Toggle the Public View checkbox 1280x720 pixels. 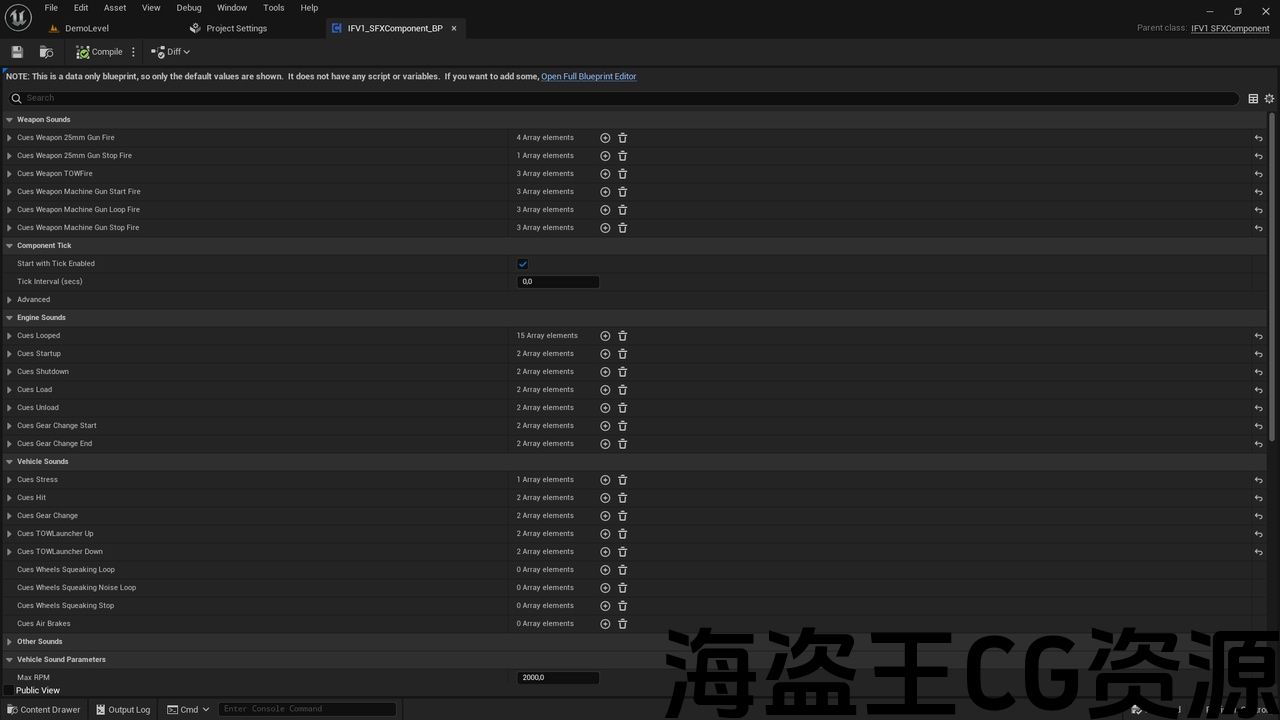pyautogui.click(x=9, y=690)
